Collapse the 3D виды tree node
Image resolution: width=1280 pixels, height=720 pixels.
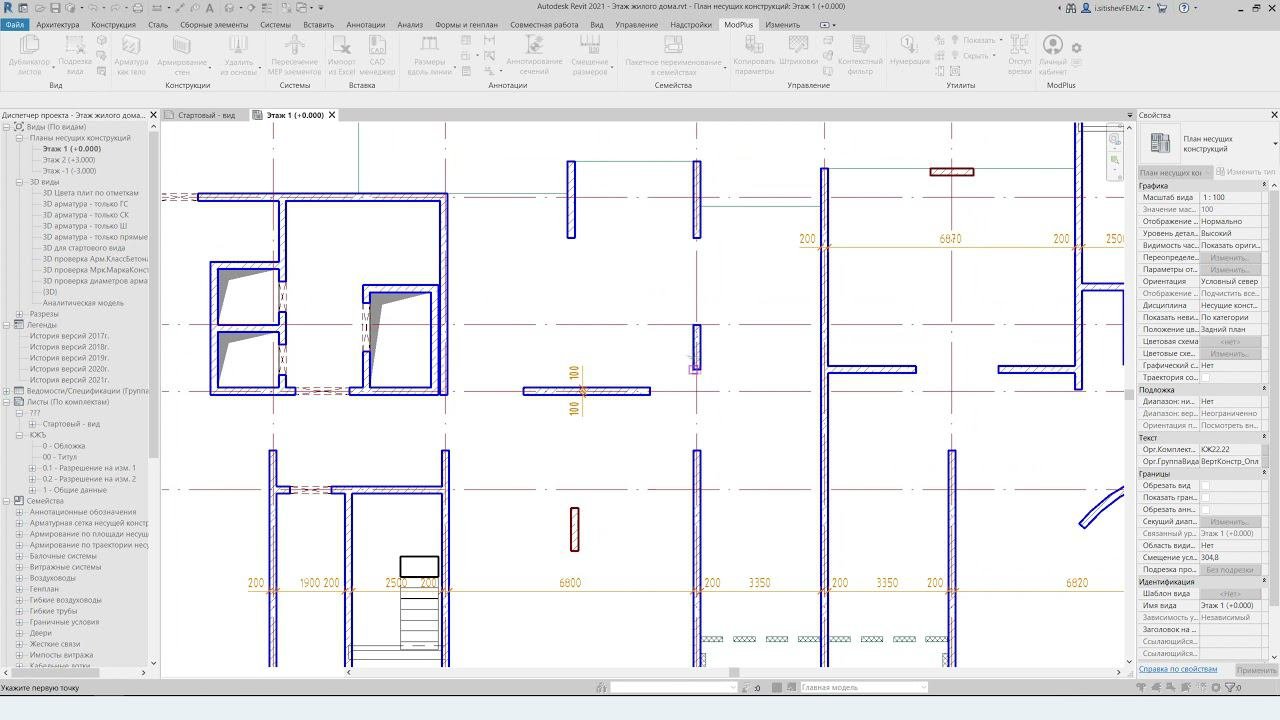tap(19, 182)
